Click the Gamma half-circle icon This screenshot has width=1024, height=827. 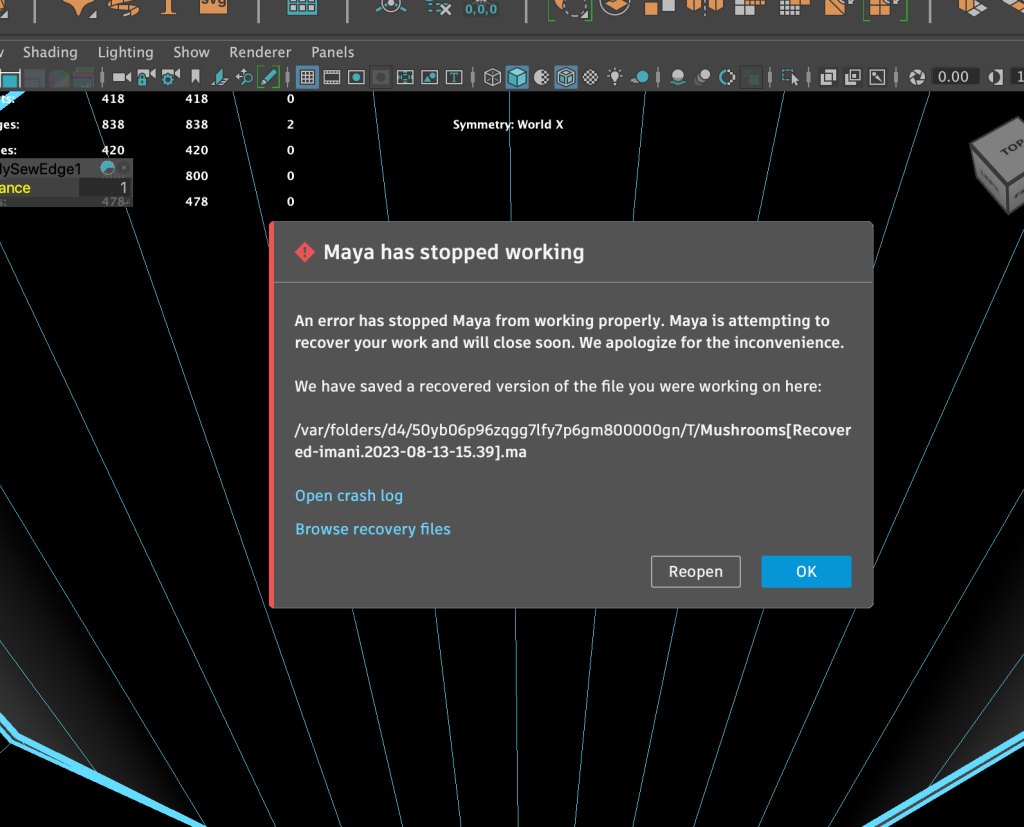[x=995, y=77]
